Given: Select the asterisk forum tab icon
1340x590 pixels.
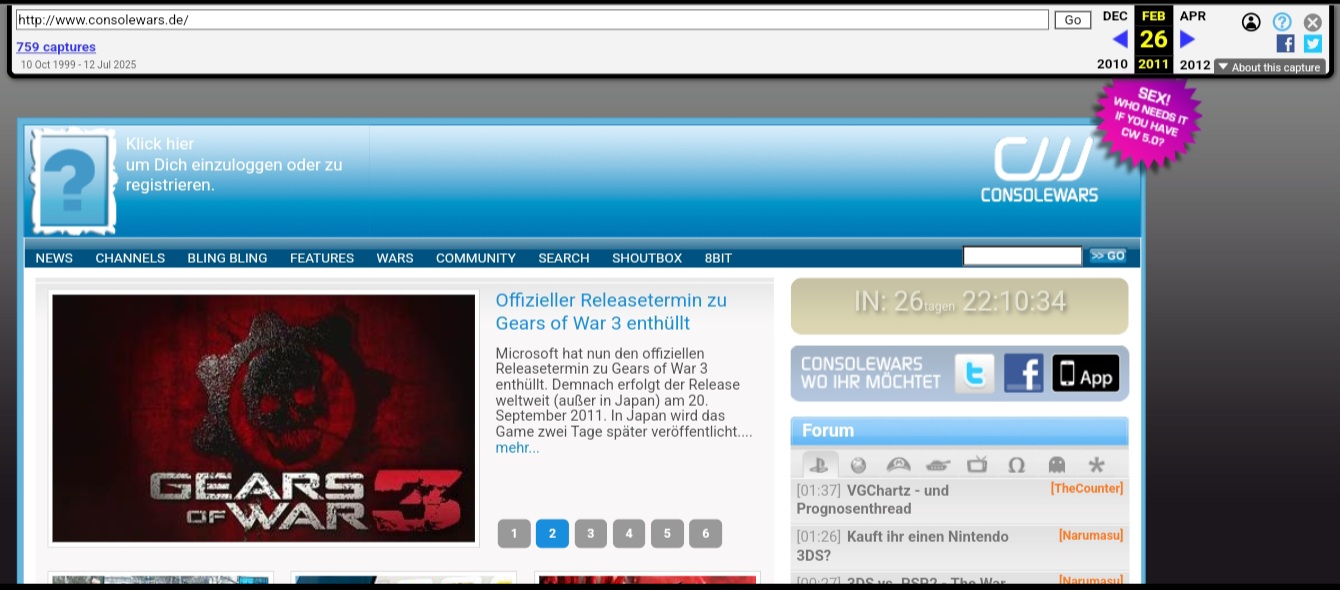Looking at the screenshot, I should (1097, 465).
